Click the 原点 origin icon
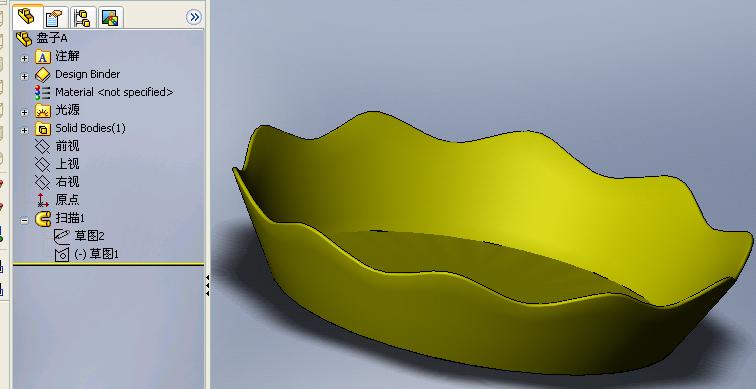 (x=43, y=200)
